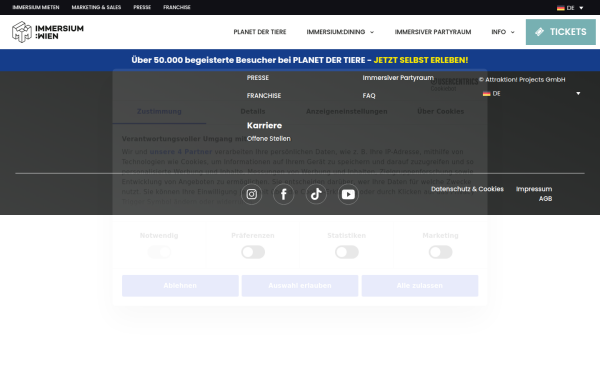Switch to the Anzeigeneinstellungen tab
This screenshot has width=600, height=375.
pyautogui.click(x=347, y=111)
